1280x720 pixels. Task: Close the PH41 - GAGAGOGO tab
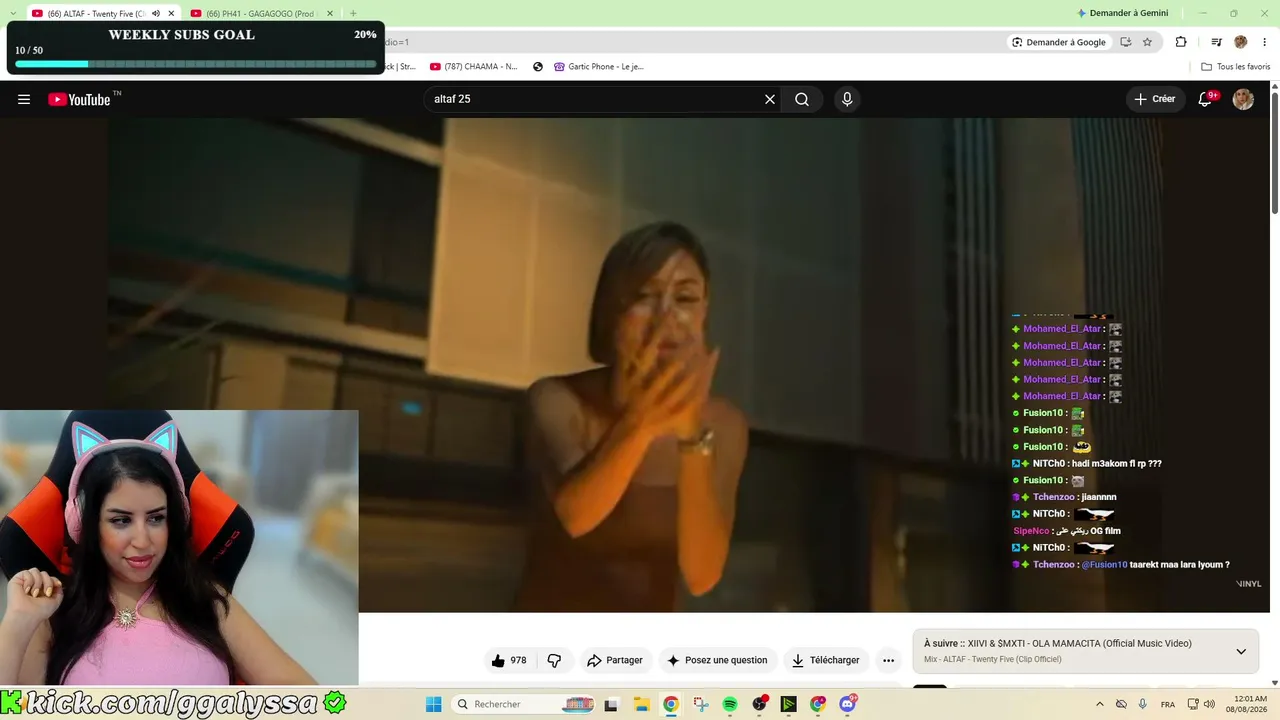click(329, 13)
